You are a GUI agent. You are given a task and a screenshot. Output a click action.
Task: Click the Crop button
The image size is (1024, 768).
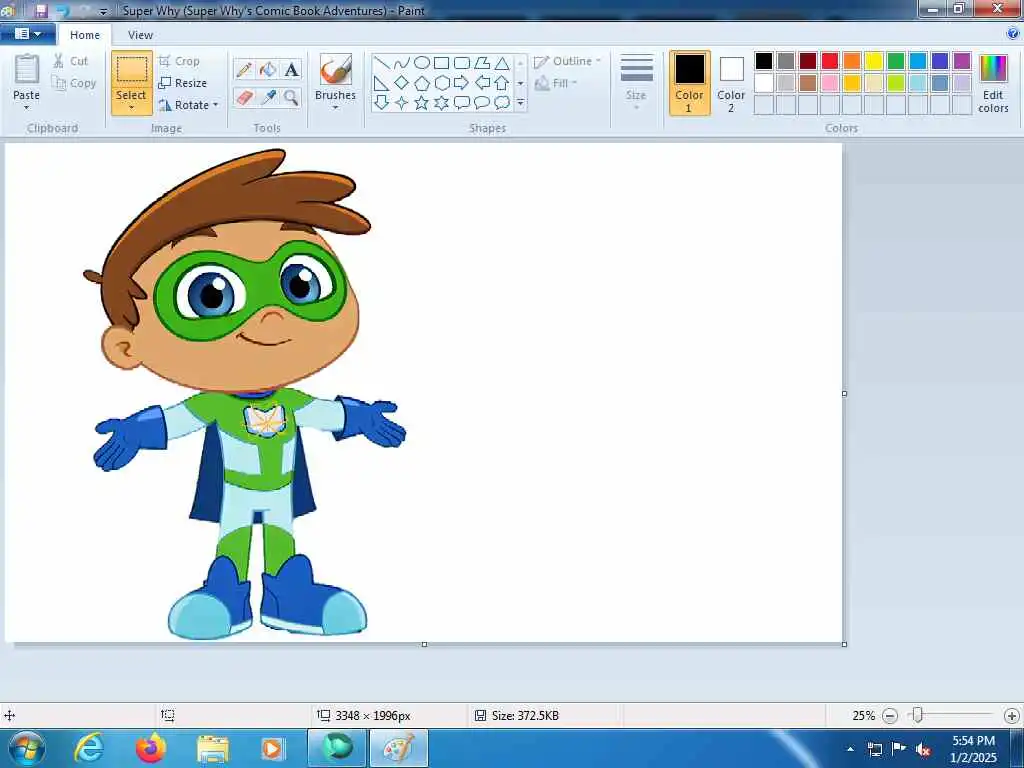click(179, 61)
